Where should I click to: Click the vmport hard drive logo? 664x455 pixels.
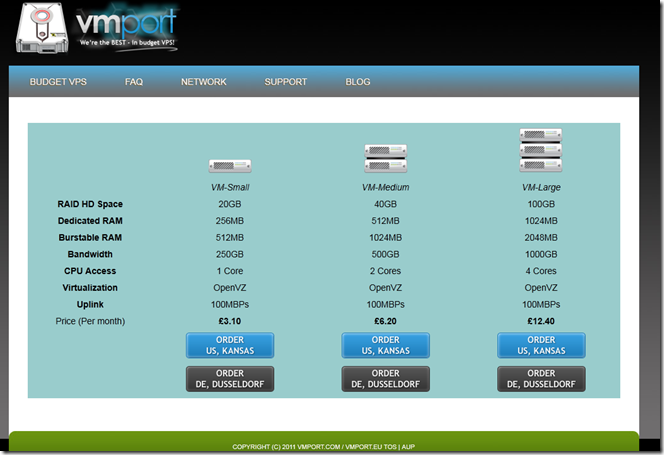42,28
